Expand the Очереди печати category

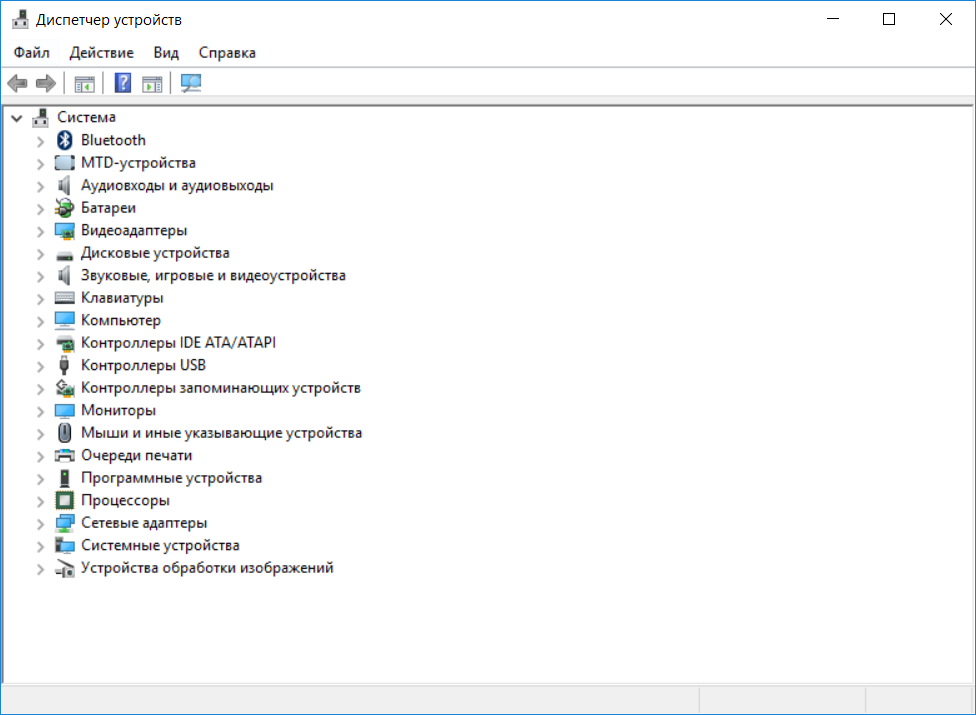coord(40,457)
